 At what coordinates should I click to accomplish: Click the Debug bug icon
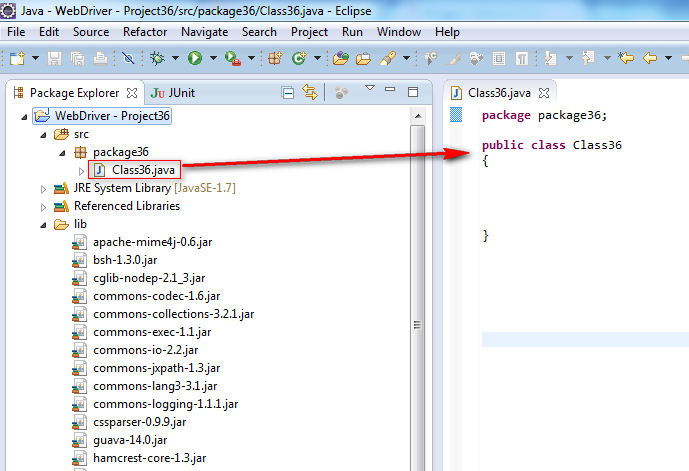tap(157, 58)
